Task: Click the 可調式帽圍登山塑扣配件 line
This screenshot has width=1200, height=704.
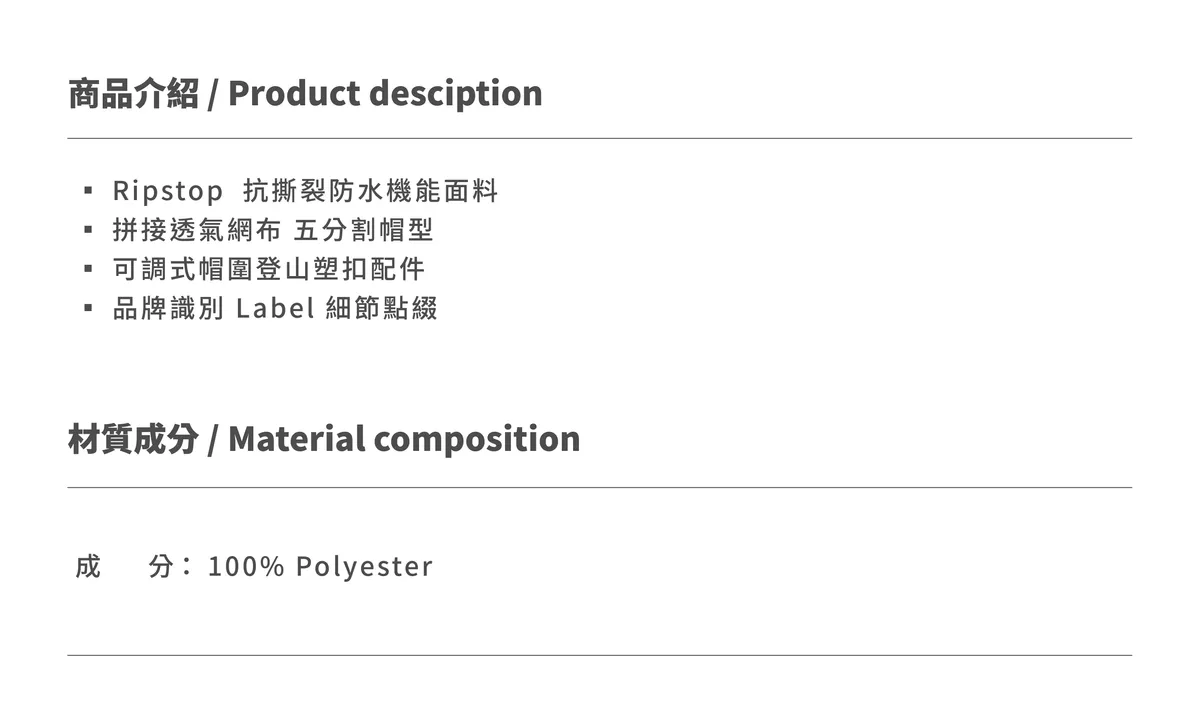Action: [268, 269]
